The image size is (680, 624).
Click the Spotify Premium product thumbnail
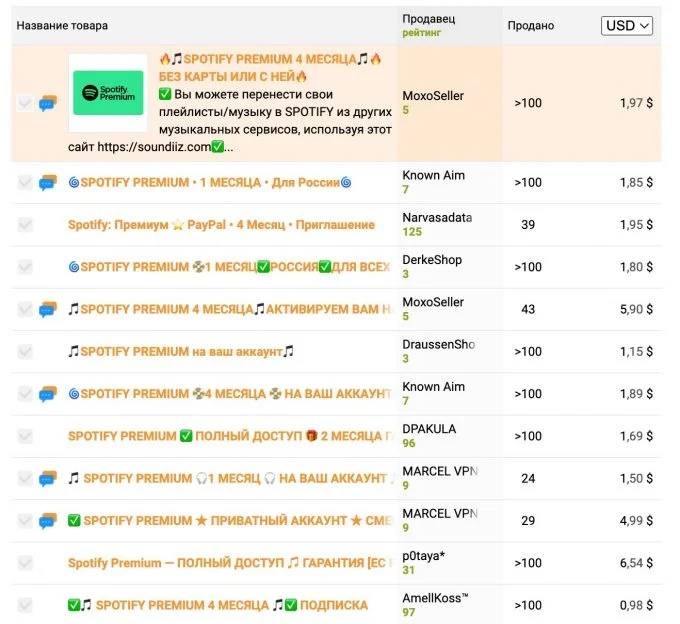(x=108, y=93)
